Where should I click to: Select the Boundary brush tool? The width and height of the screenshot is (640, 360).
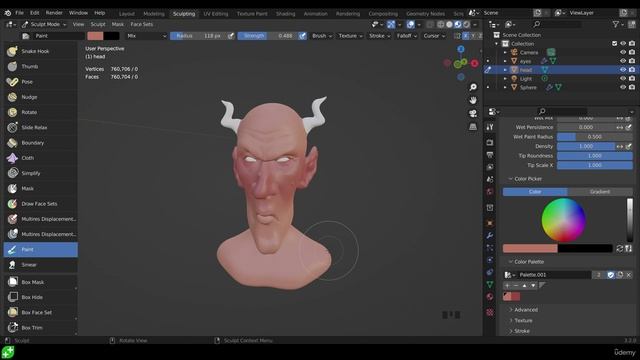40,143
